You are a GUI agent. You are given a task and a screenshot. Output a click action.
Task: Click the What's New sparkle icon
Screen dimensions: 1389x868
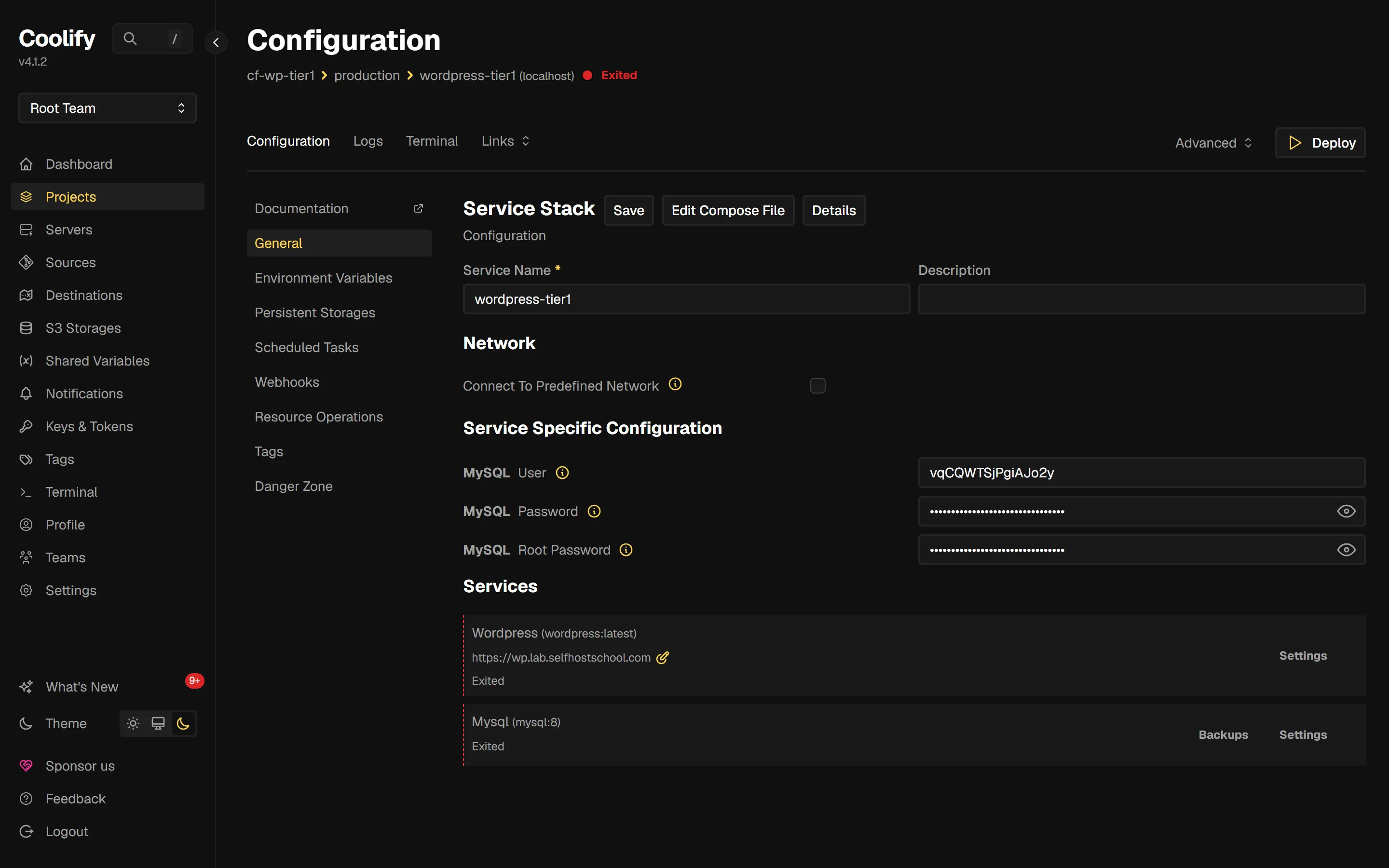coord(26,687)
